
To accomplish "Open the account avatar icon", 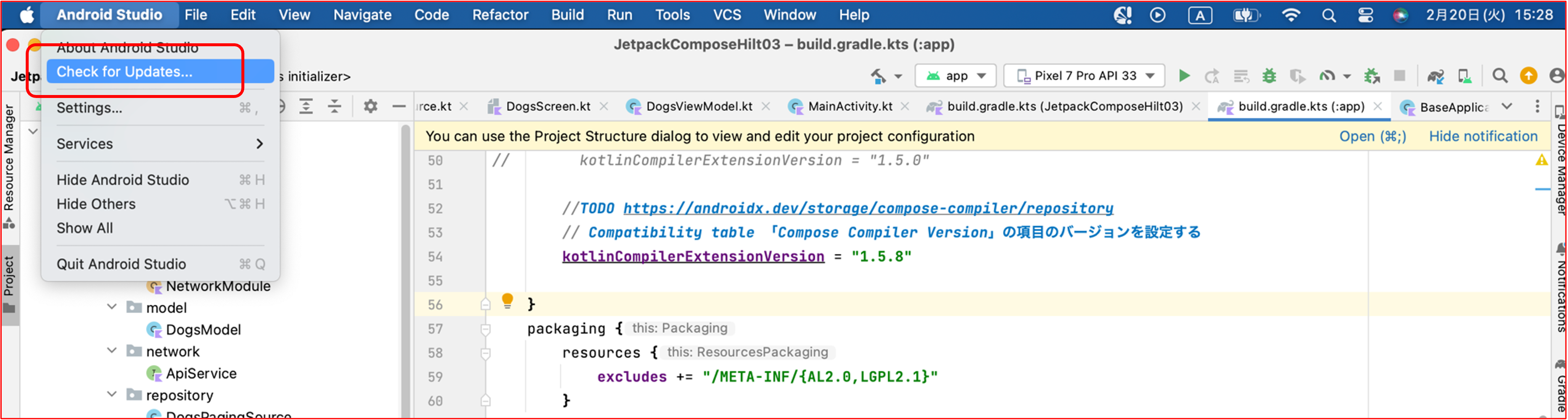I will tap(1557, 76).
